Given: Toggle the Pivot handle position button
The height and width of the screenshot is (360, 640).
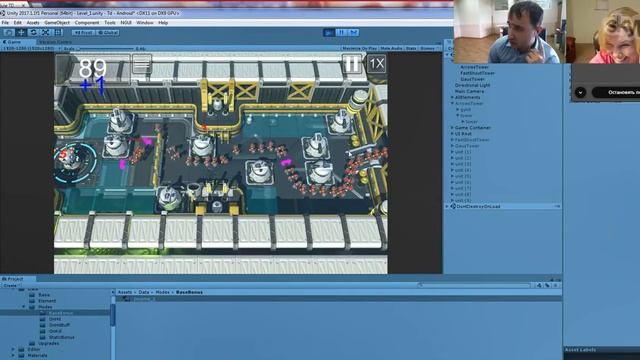Looking at the screenshot, I should (x=83, y=33).
